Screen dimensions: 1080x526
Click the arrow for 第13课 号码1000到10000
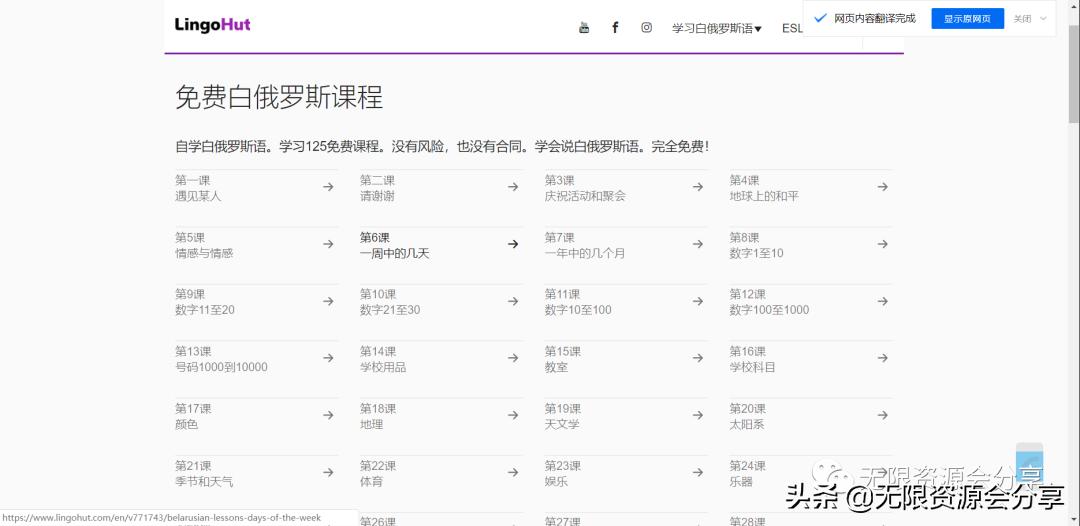[x=329, y=358]
